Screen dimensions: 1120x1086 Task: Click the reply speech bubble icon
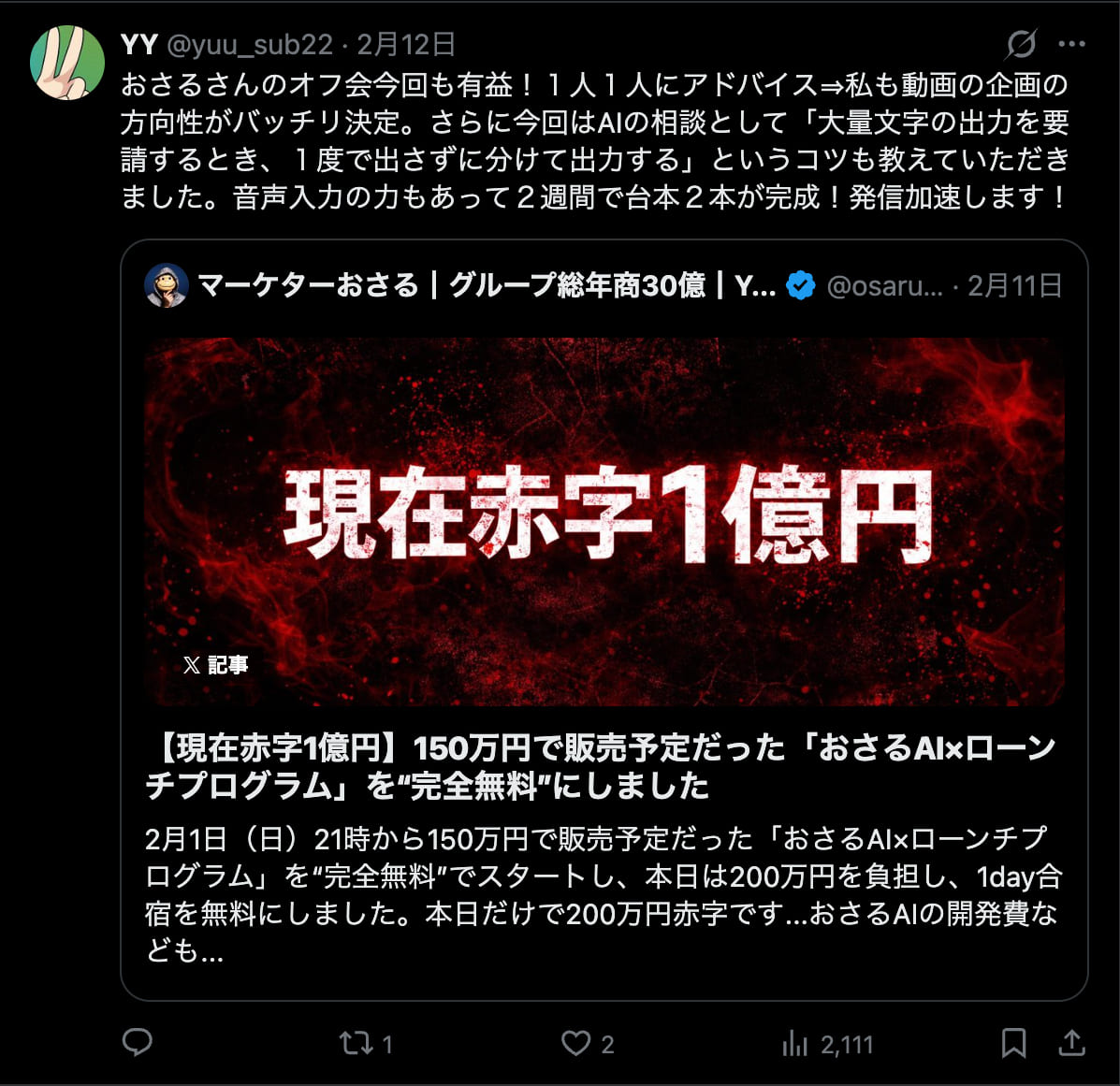(138, 1043)
